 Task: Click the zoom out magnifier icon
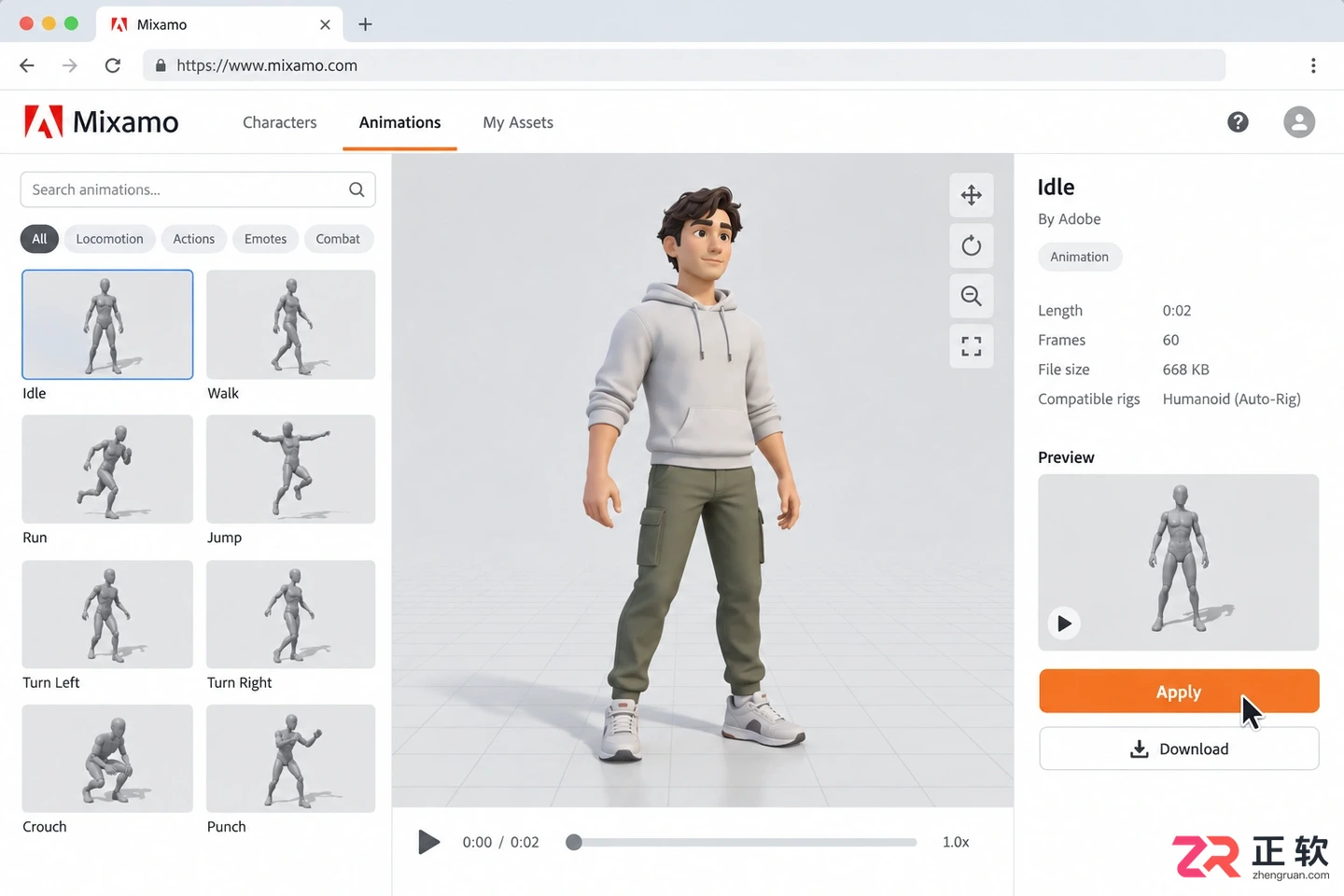972,296
